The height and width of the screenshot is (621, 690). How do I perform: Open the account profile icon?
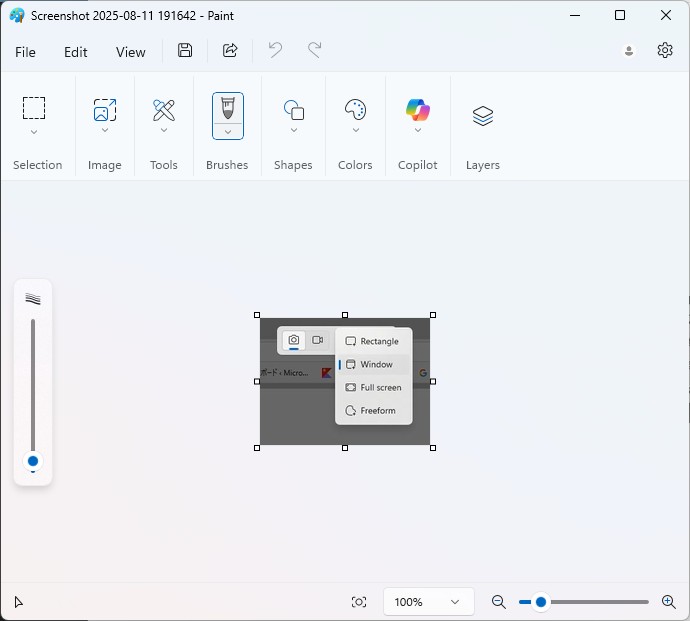pyautogui.click(x=629, y=51)
